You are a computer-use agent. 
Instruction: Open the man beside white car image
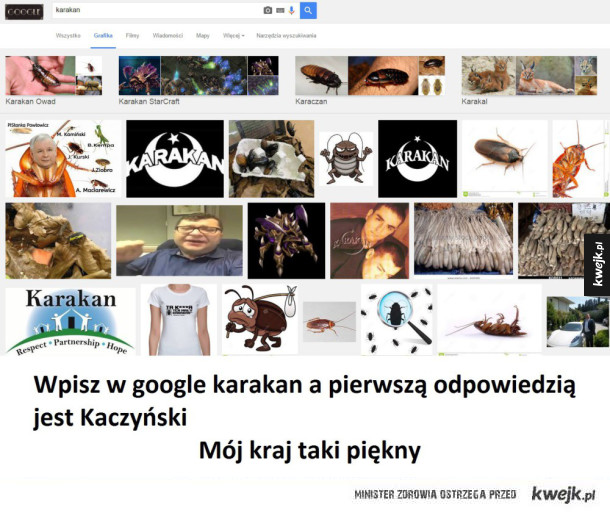[x=578, y=322]
